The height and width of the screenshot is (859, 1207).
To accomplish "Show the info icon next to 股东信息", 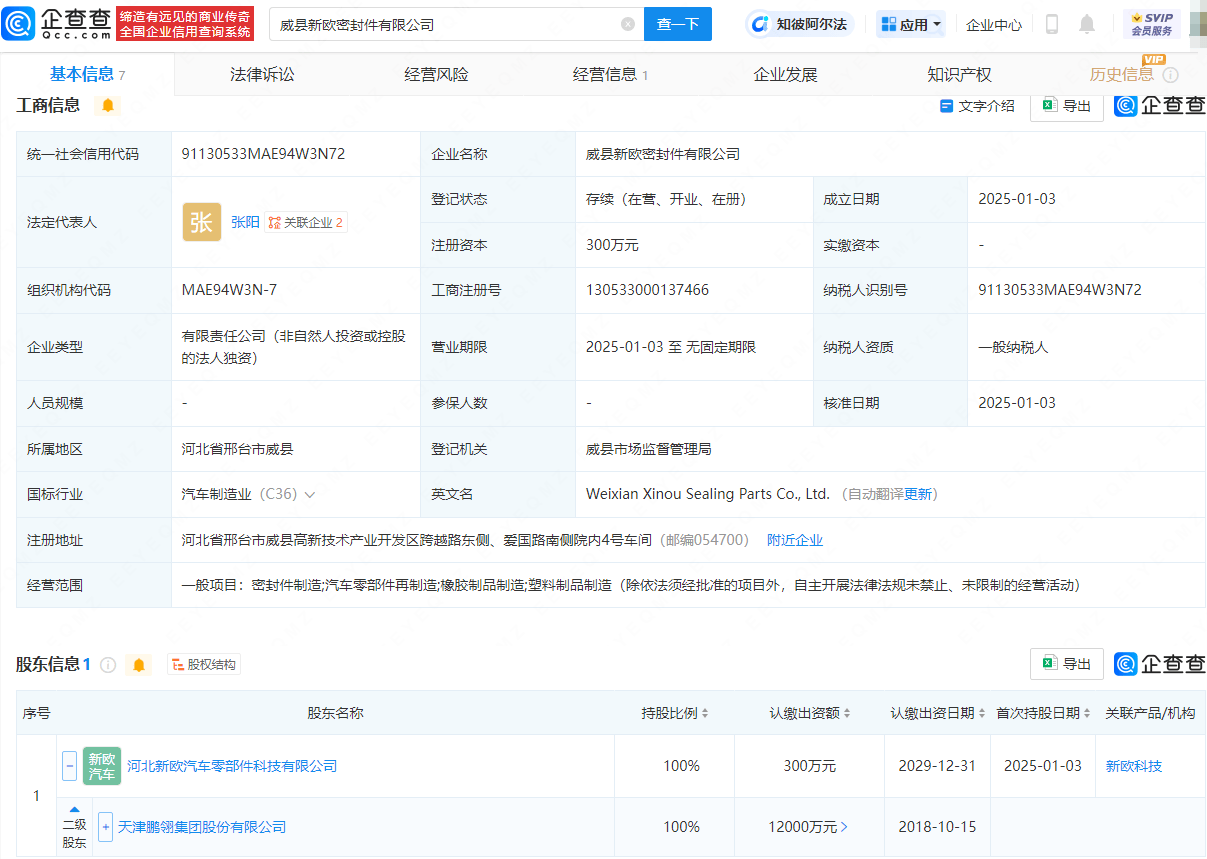I will click(x=108, y=665).
